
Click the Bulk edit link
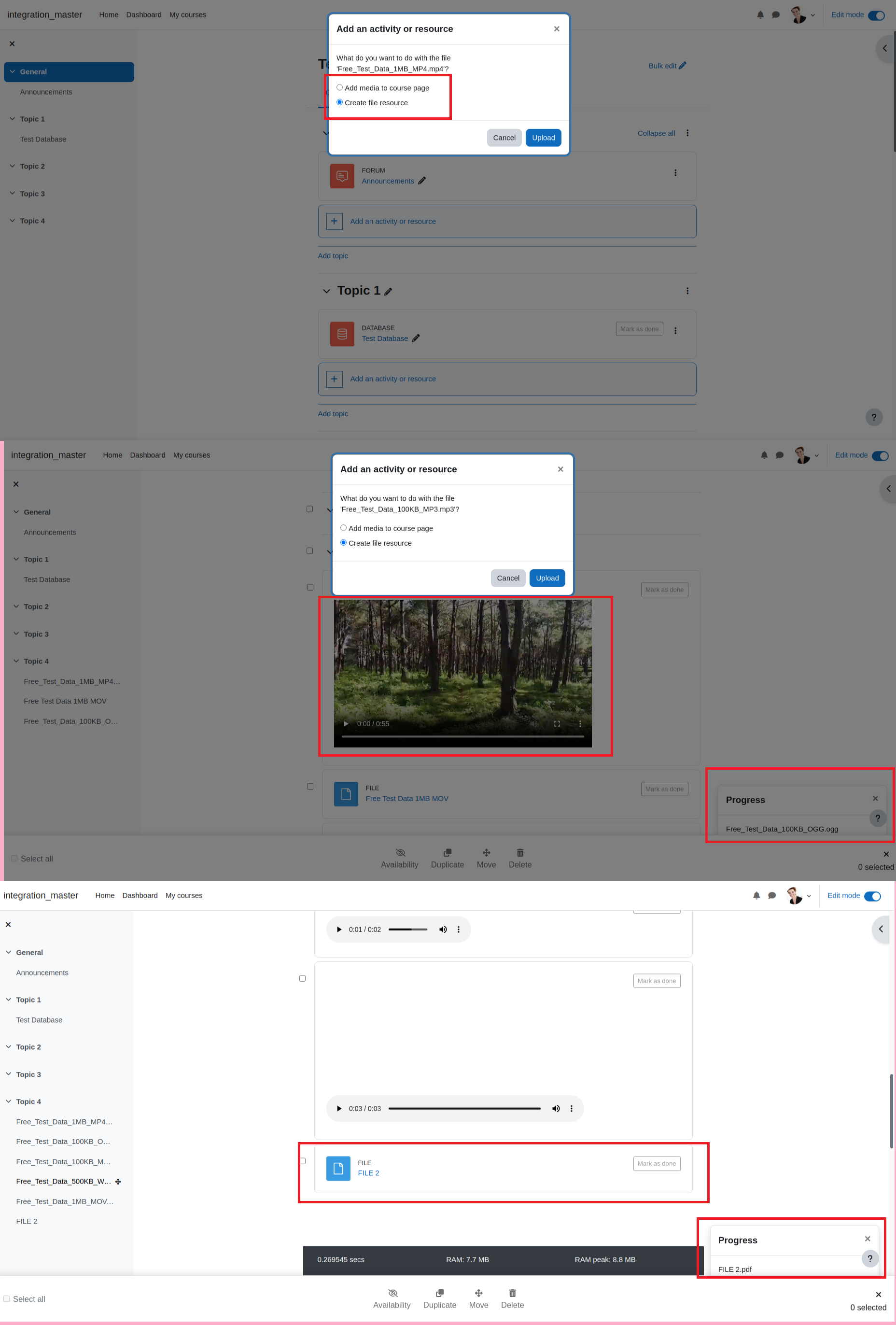click(667, 66)
